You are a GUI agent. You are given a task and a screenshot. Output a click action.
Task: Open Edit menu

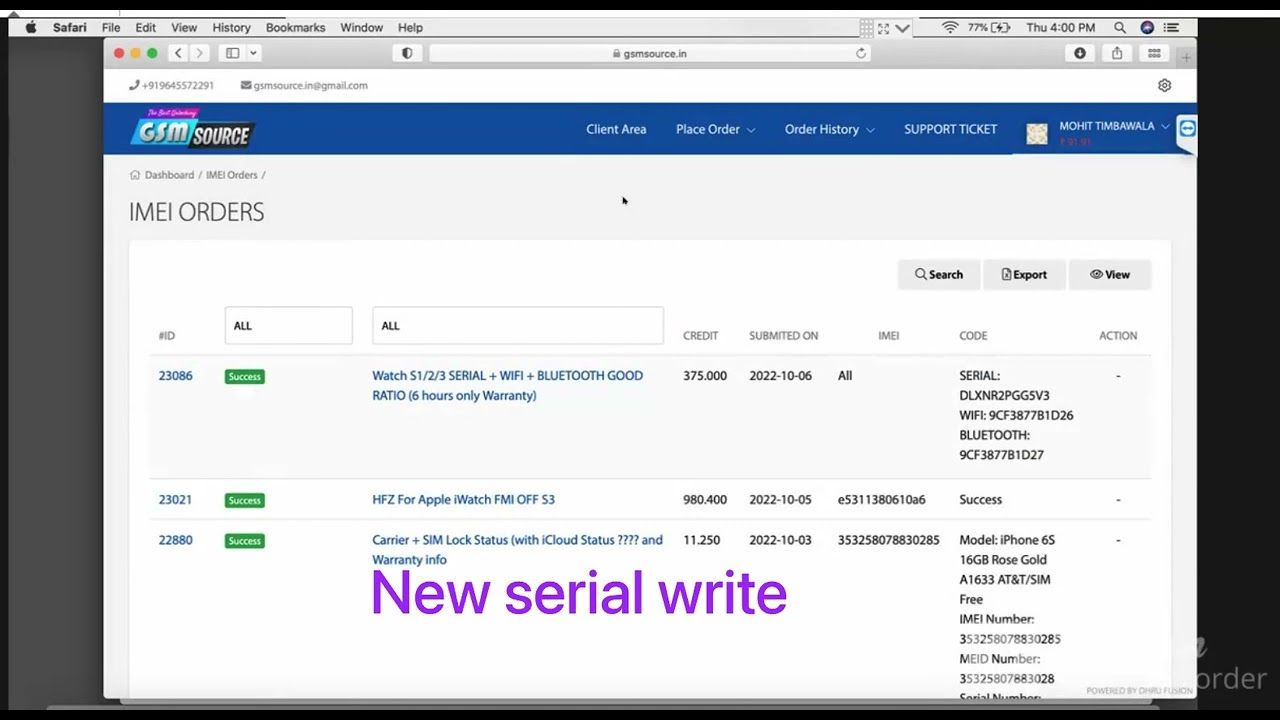point(145,28)
